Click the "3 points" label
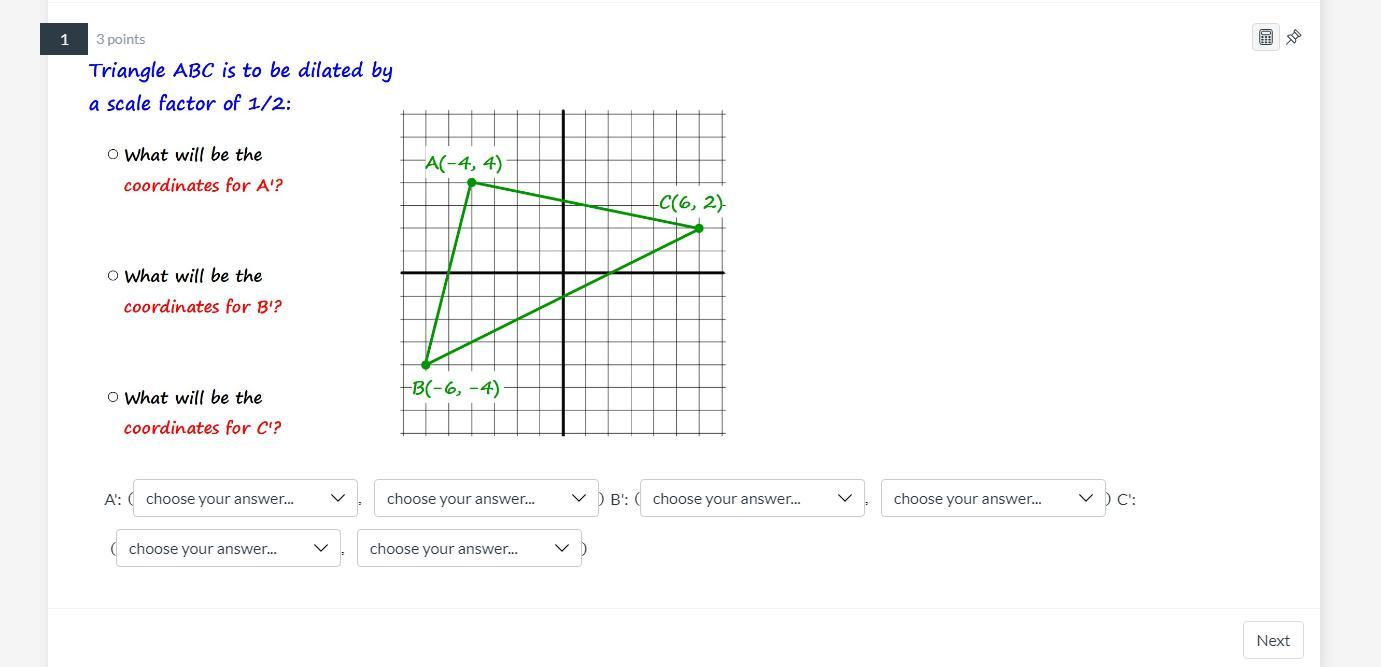 121,39
